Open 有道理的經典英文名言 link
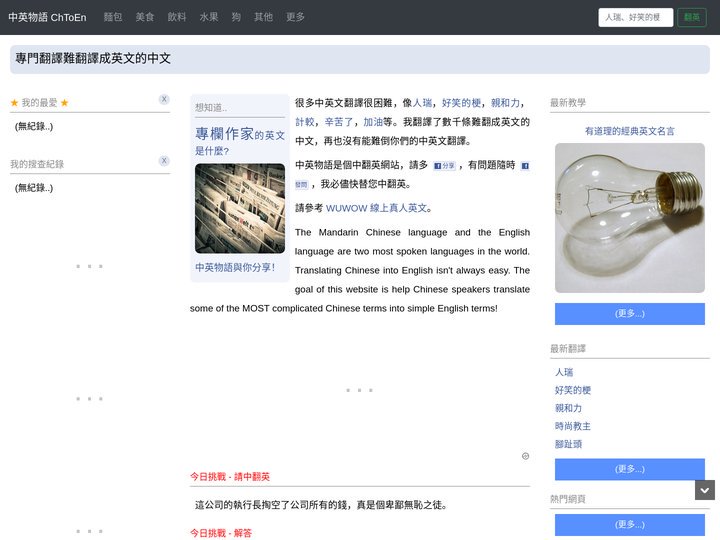 630,131
